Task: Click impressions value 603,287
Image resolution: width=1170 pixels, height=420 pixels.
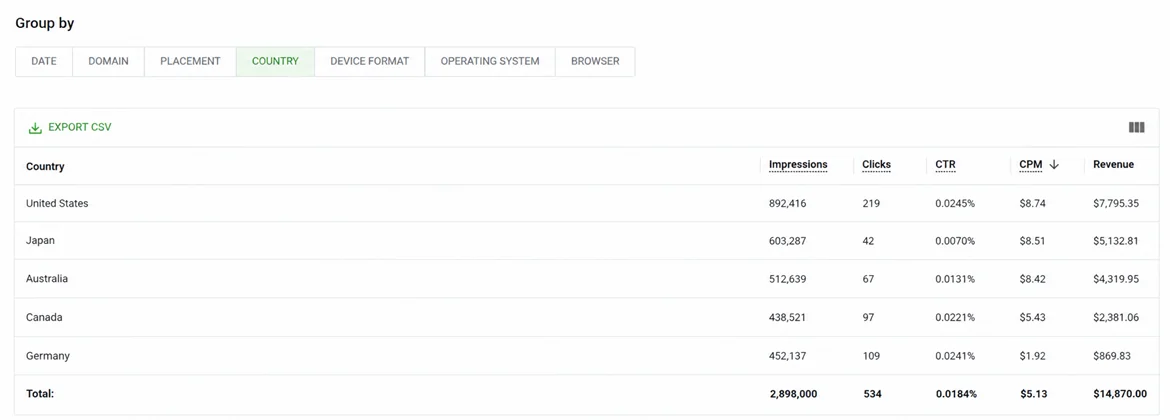Action: (787, 241)
